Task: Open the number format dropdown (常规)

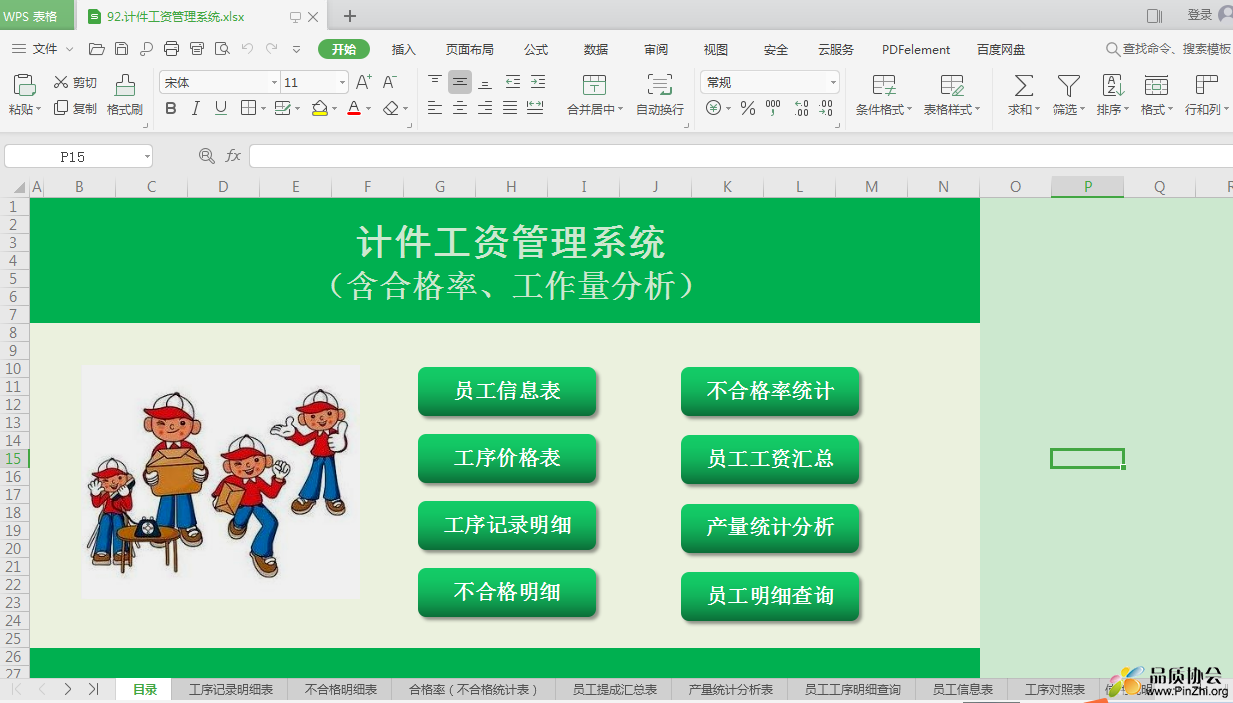Action: pyautogui.click(x=833, y=83)
